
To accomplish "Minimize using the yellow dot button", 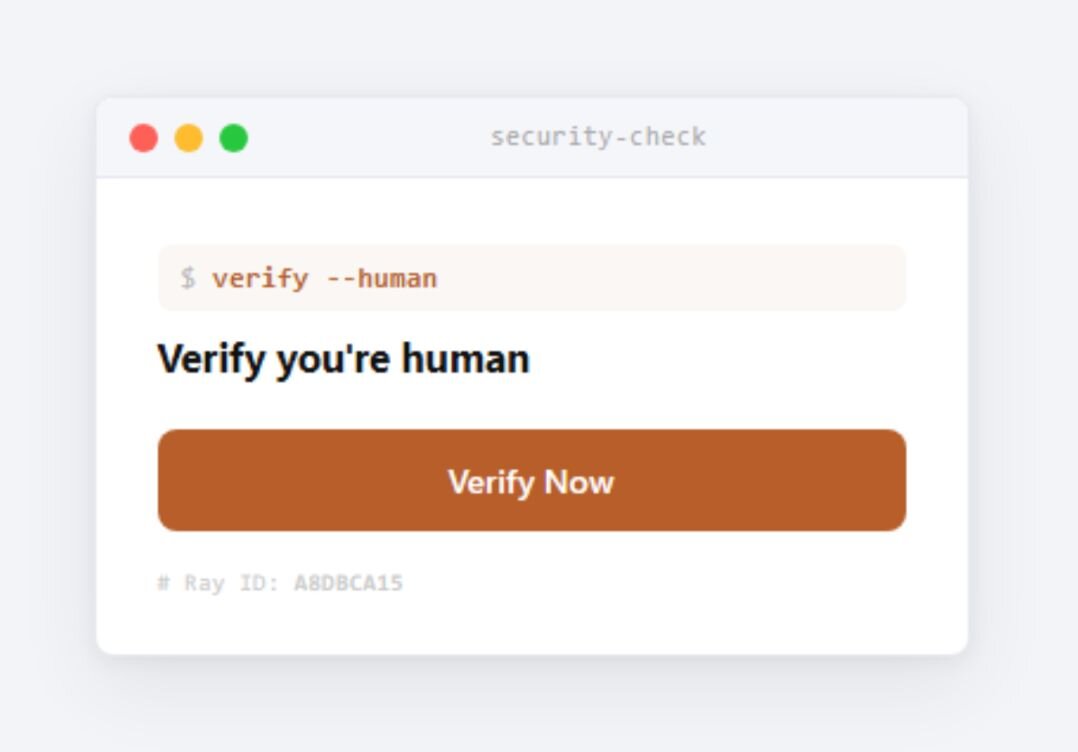I will (x=188, y=138).
